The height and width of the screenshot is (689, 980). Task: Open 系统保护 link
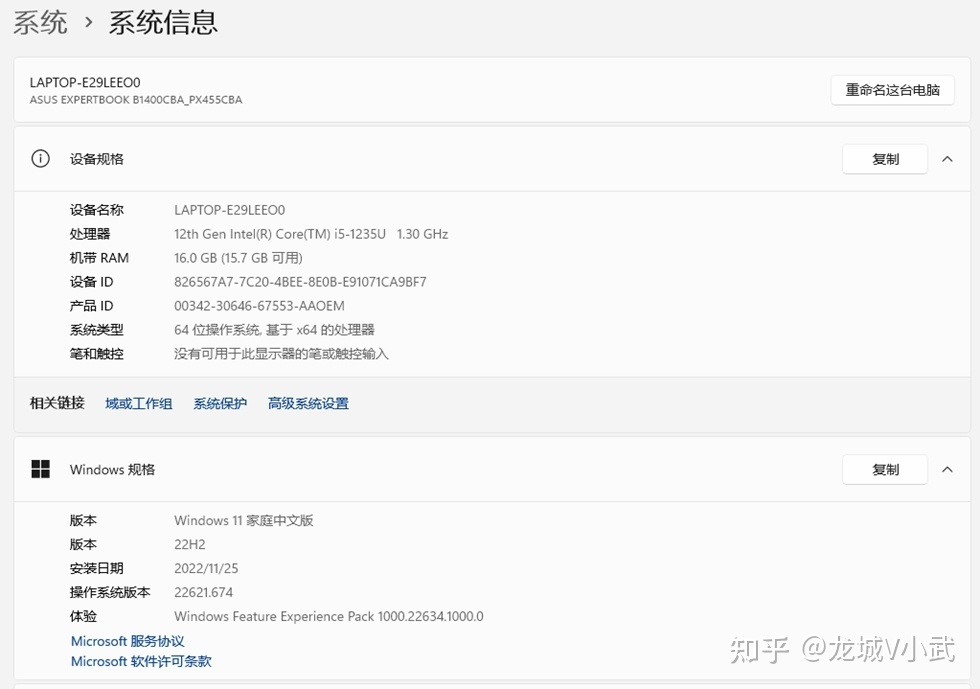(x=220, y=403)
